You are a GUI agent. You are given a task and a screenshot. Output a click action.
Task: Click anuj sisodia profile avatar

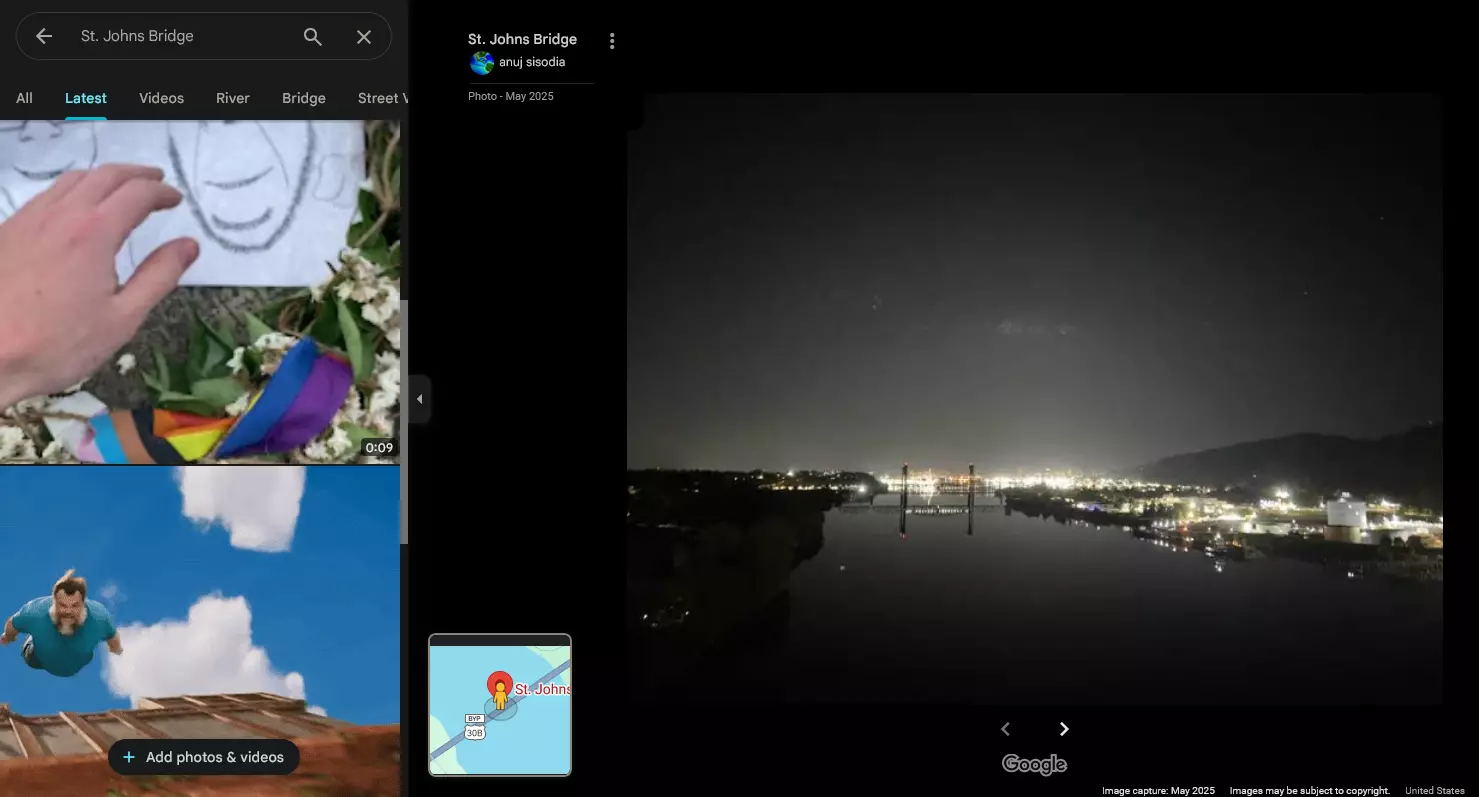click(482, 63)
